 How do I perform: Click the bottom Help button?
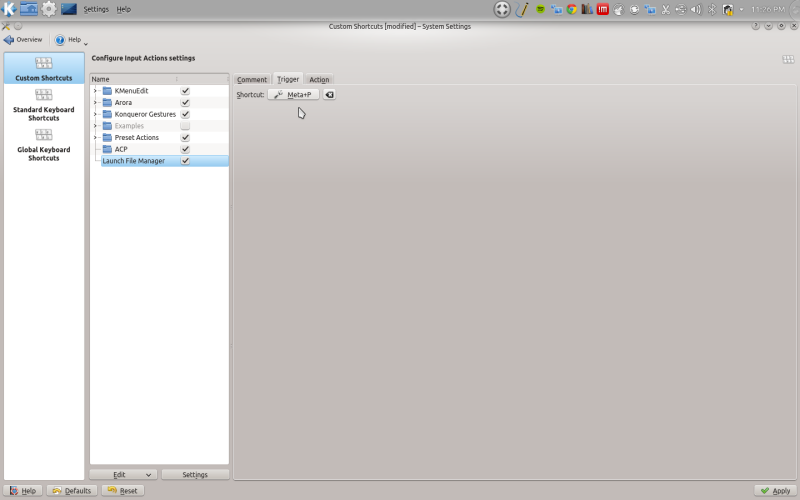pos(23,491)
